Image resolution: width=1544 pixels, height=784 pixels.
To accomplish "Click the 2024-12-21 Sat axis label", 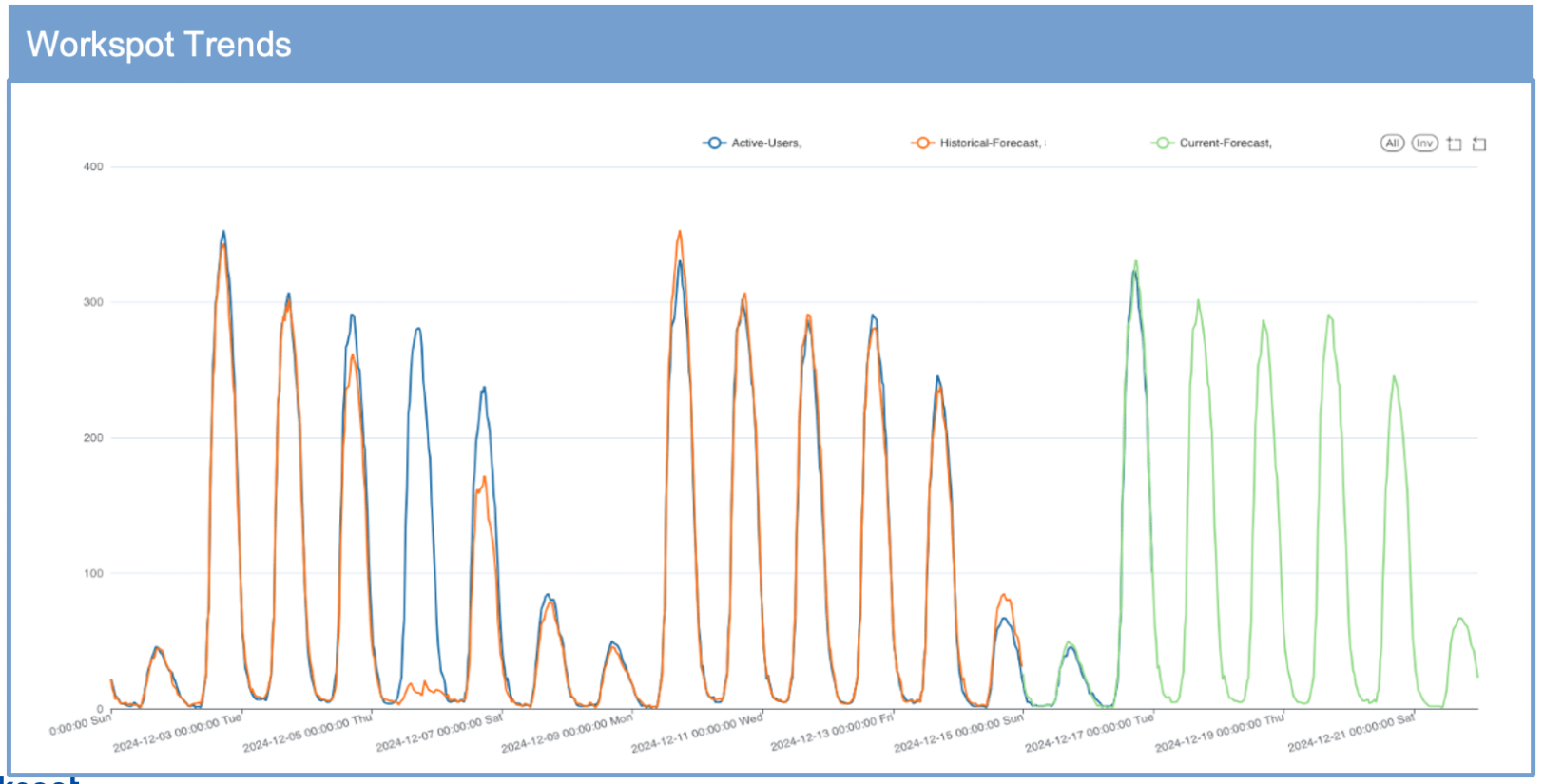I will pos(1352,733).
